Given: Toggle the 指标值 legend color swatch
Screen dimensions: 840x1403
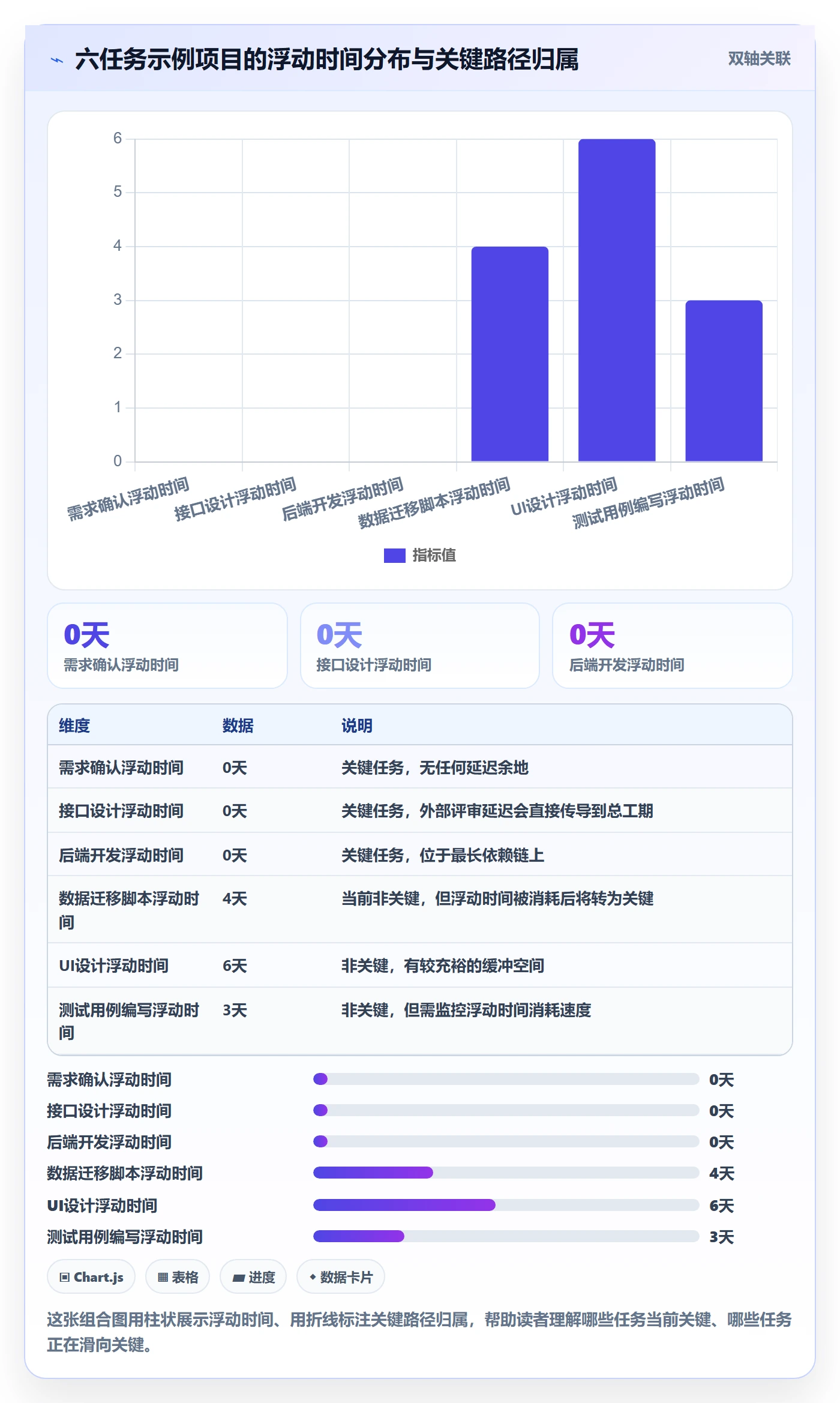Looking at the screenshot, I should point(394,556).
